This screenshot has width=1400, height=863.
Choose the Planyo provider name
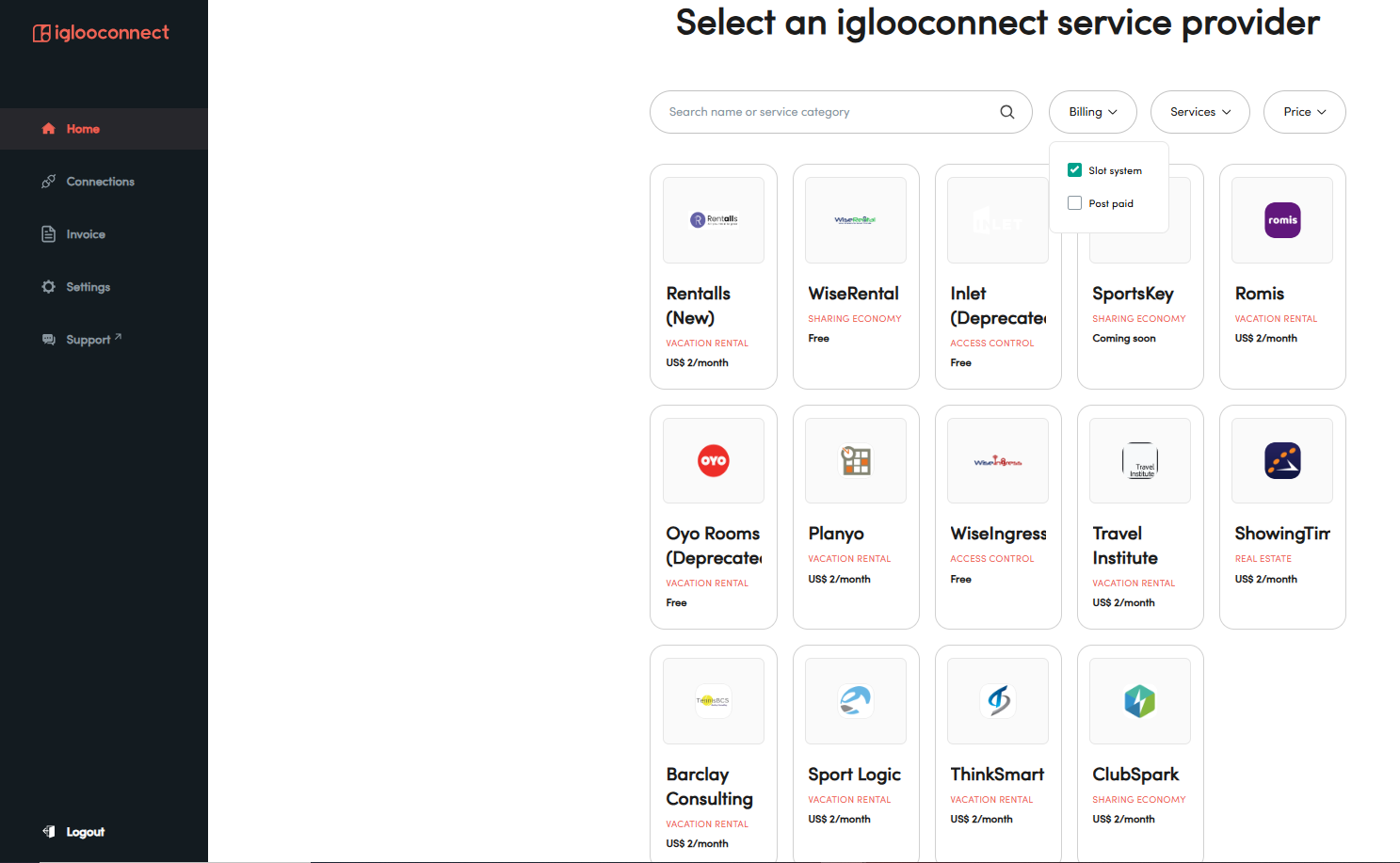[x=836, y=534]
